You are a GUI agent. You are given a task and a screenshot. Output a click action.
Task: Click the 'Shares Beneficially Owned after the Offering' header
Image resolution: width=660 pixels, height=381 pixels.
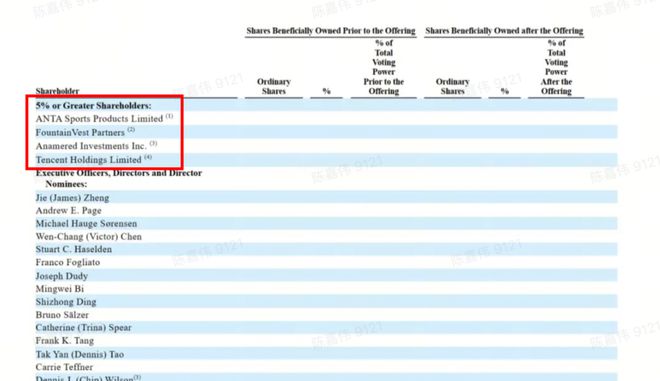pyautogui.click(x=504, y=31)
